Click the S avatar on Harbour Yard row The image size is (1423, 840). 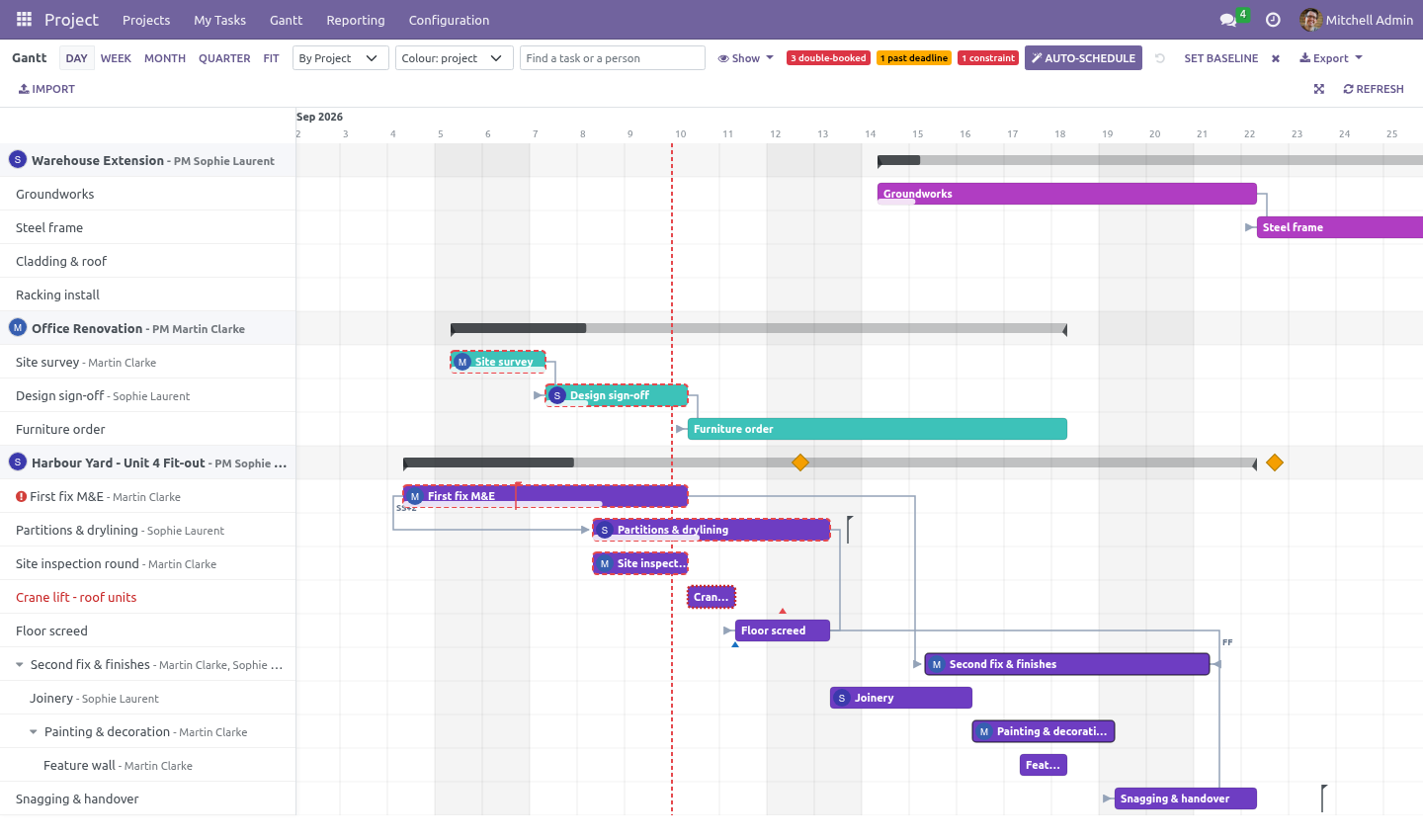[x=18, y=462]
